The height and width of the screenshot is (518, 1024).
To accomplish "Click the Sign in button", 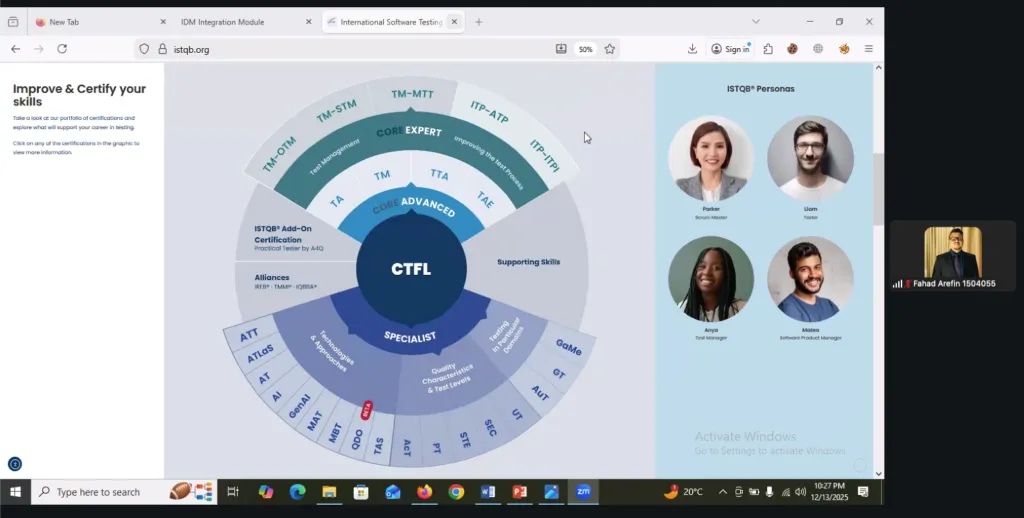I will 730,49.
